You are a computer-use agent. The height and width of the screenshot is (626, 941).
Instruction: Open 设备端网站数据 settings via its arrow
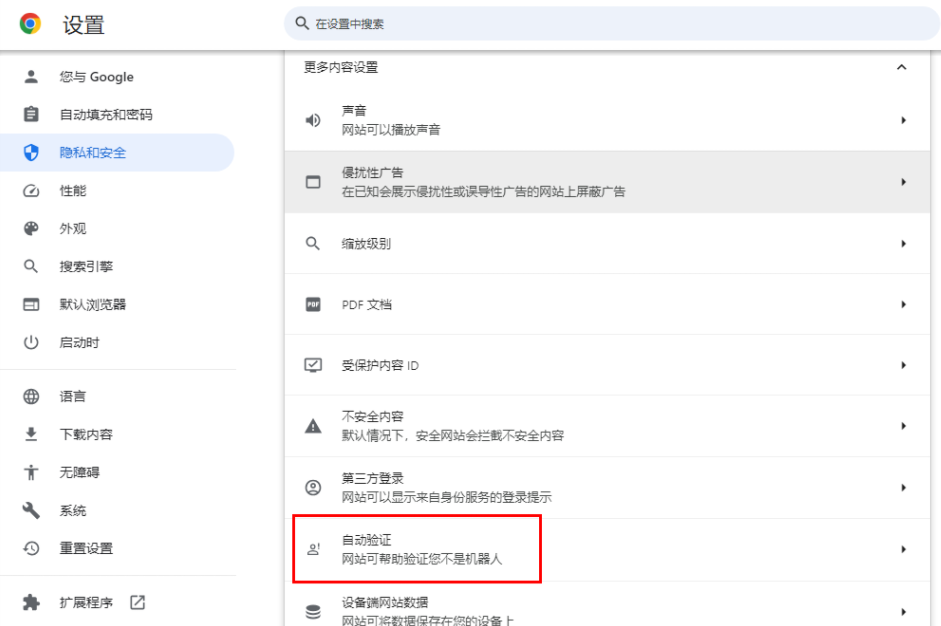click(x=903, y=612)
